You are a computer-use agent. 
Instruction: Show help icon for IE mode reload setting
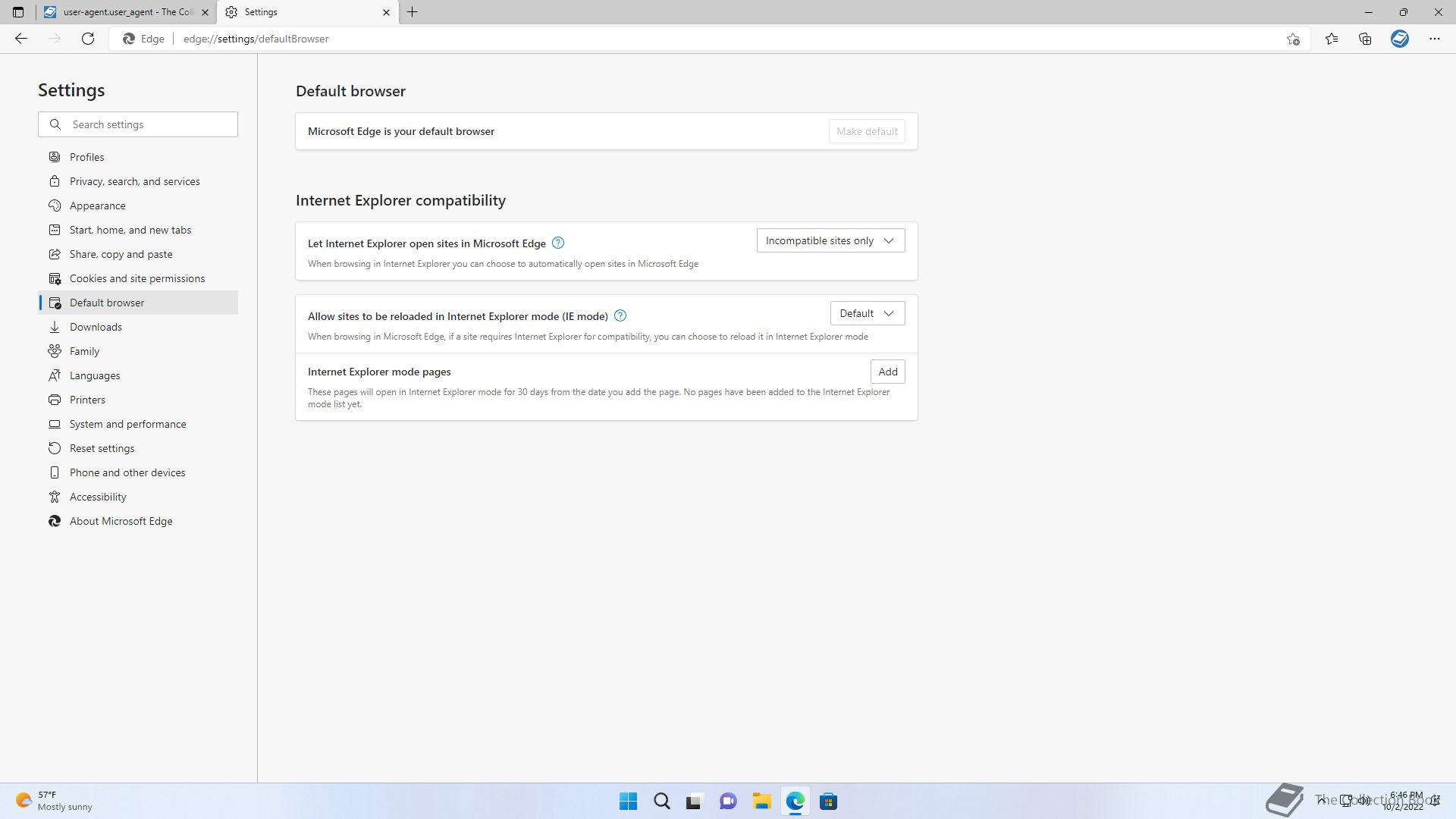pos(620,315)
